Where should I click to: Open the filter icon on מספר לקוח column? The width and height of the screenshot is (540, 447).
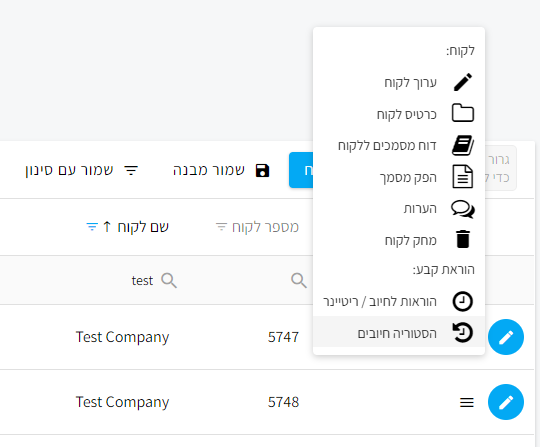click(x=221, y=227)
